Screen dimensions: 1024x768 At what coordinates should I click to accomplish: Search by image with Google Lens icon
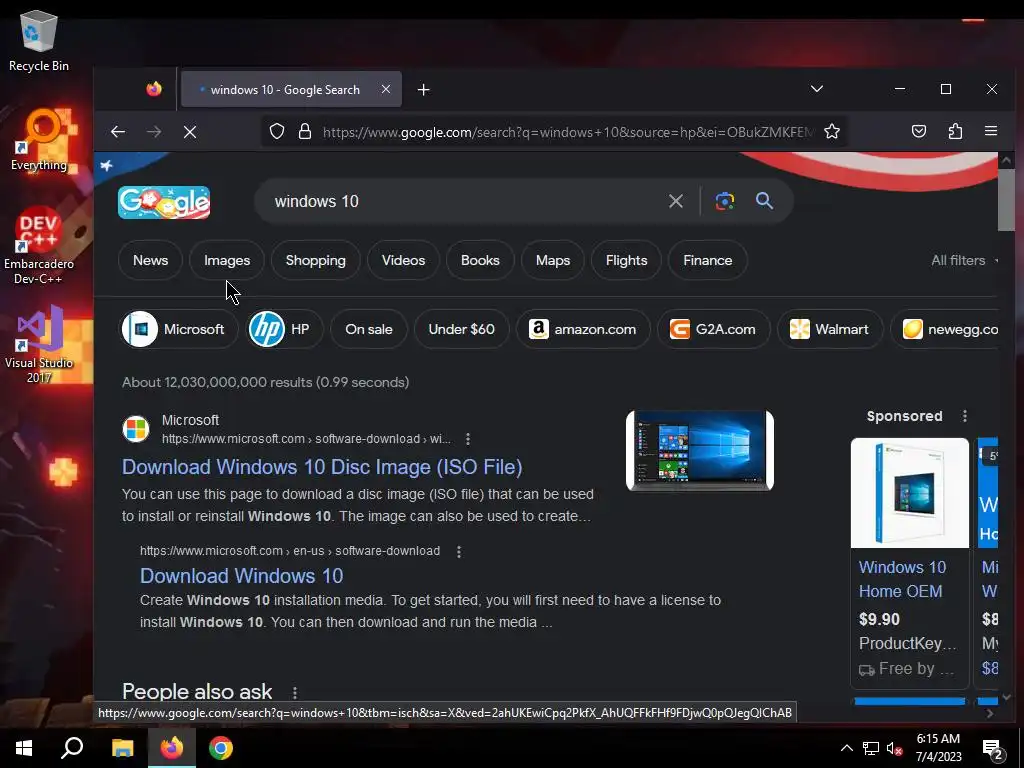tap(724, 201)
